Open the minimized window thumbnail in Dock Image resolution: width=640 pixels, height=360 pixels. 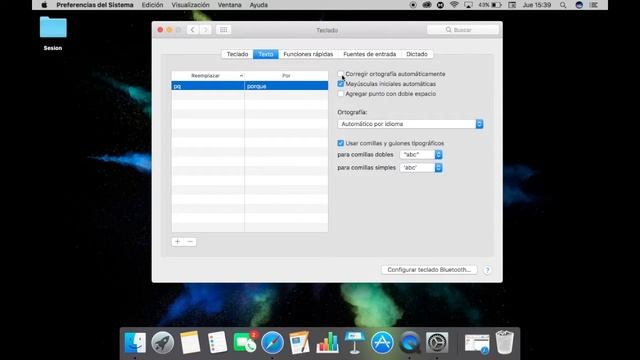point(477,343)
